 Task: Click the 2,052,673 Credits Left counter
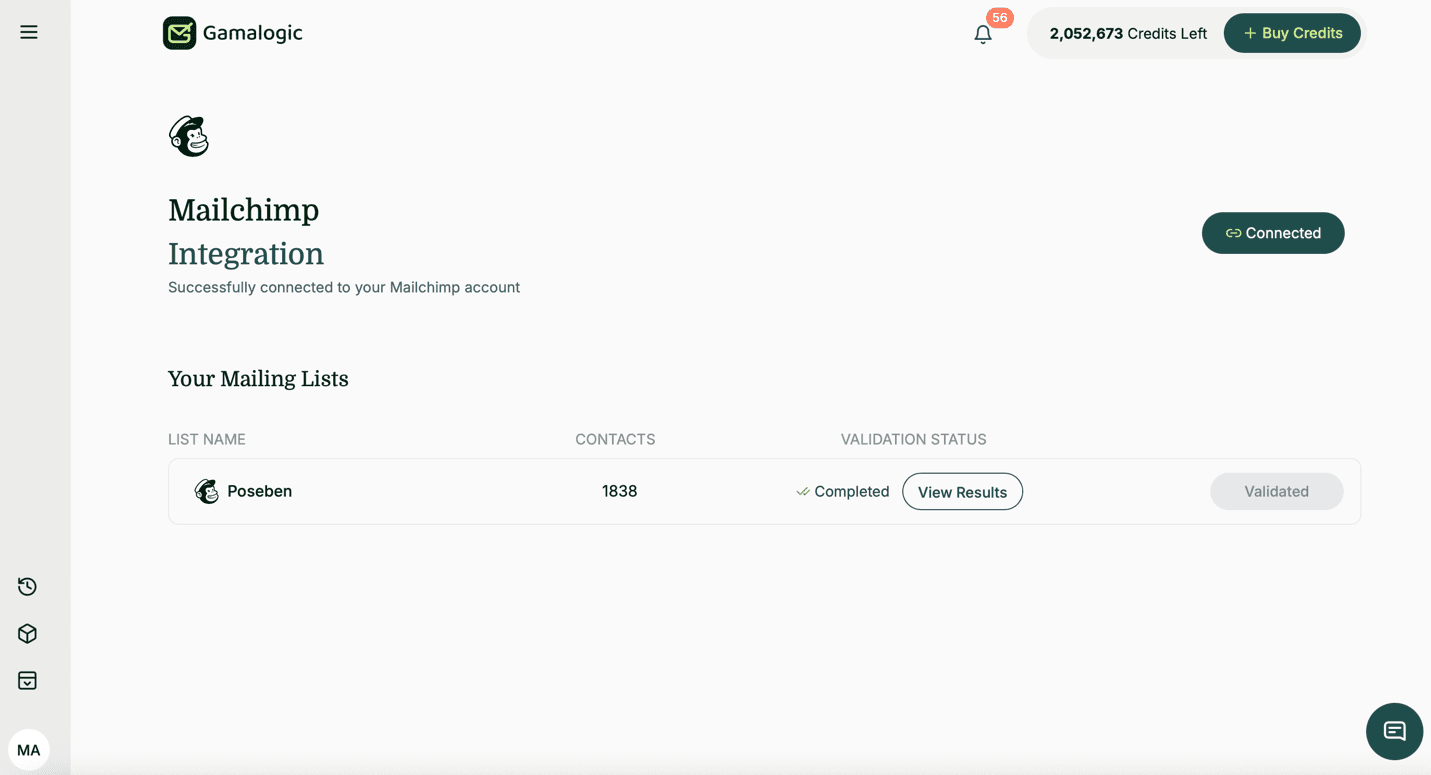(1127, 33)
